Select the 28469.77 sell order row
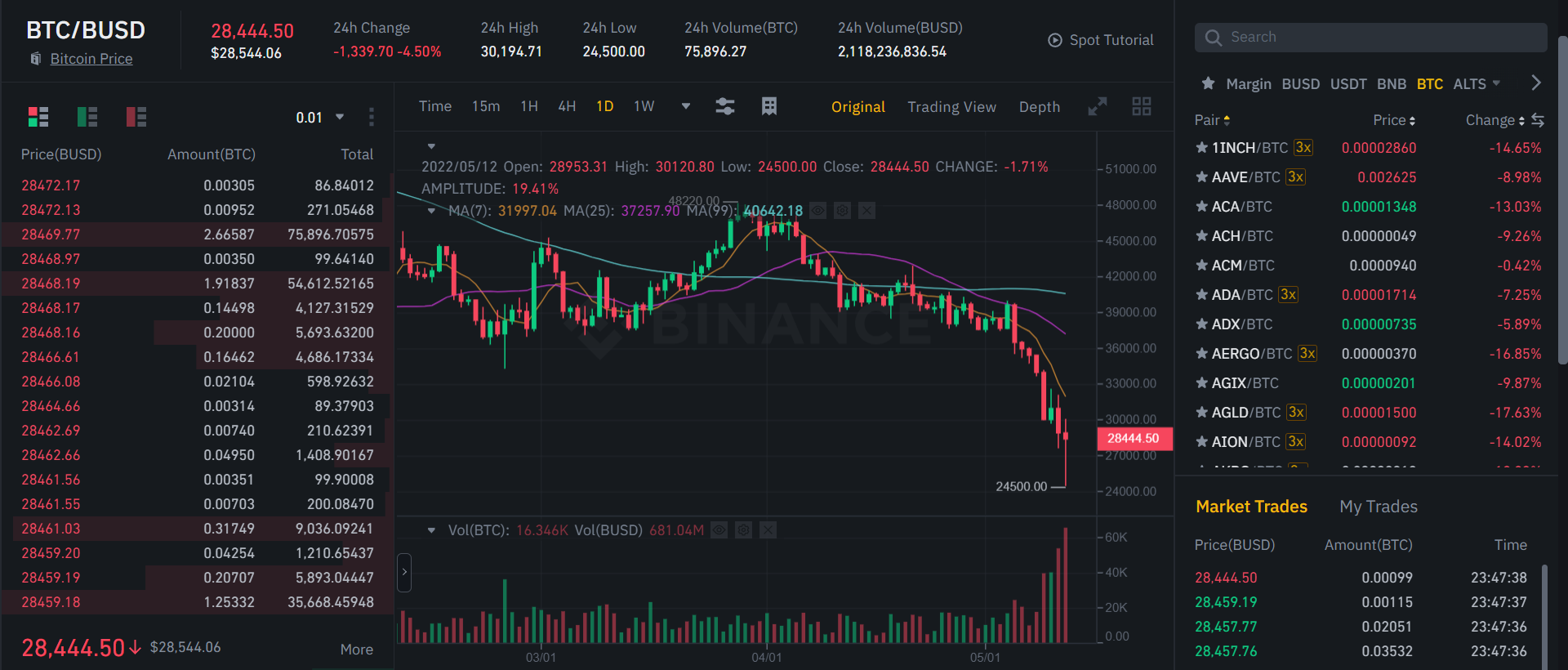Screen dimensions: 1568x670 198,234
